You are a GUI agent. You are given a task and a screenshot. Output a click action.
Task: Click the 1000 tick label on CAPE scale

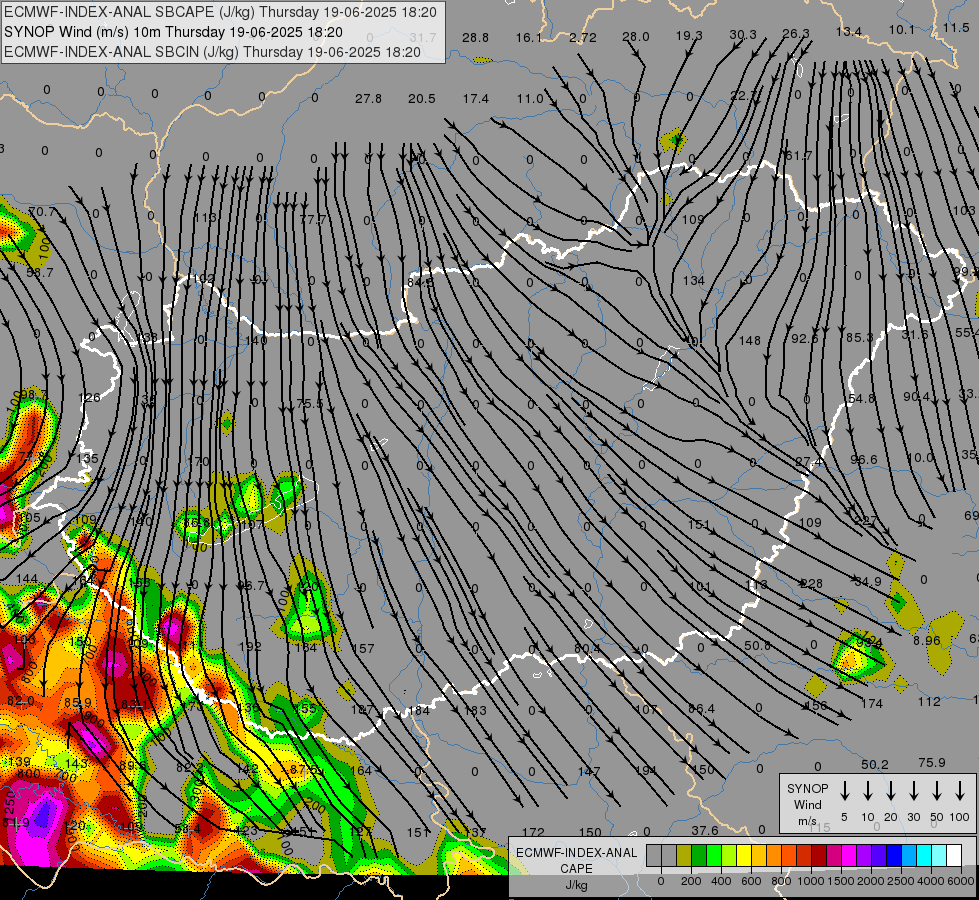coord(810,881)
